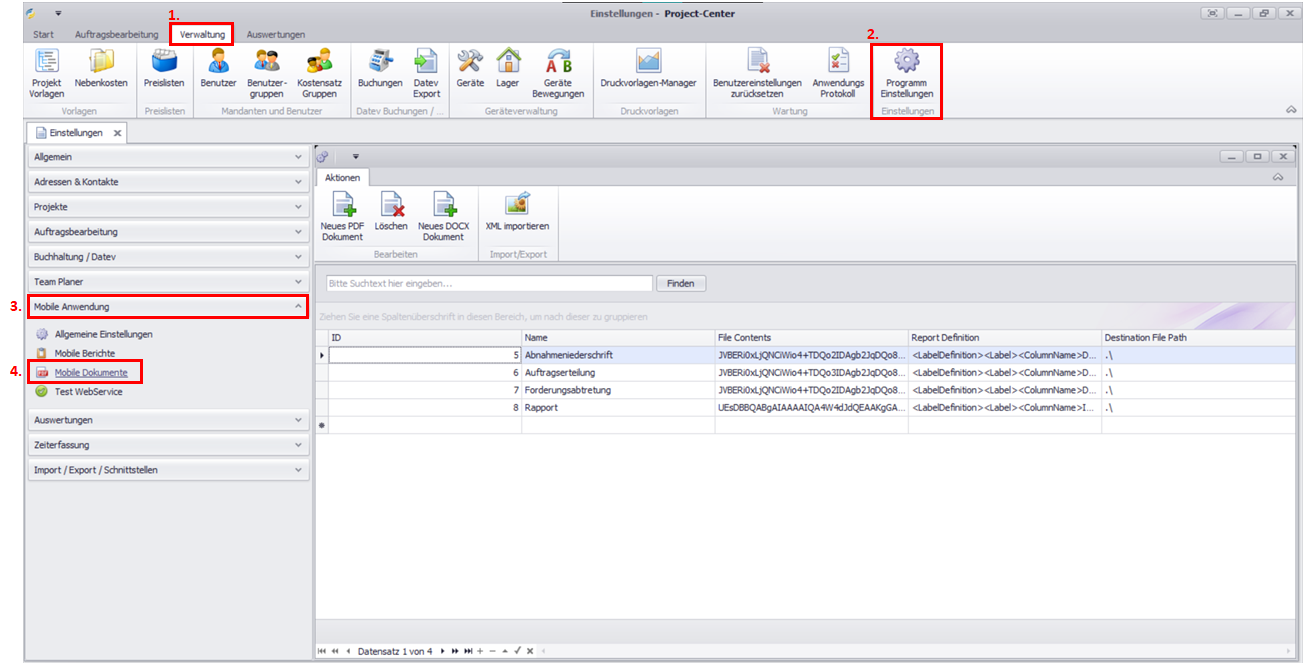The image size is (1303, 663).
Task: Open the Mobile Berichte link
Action: (84, 353)
